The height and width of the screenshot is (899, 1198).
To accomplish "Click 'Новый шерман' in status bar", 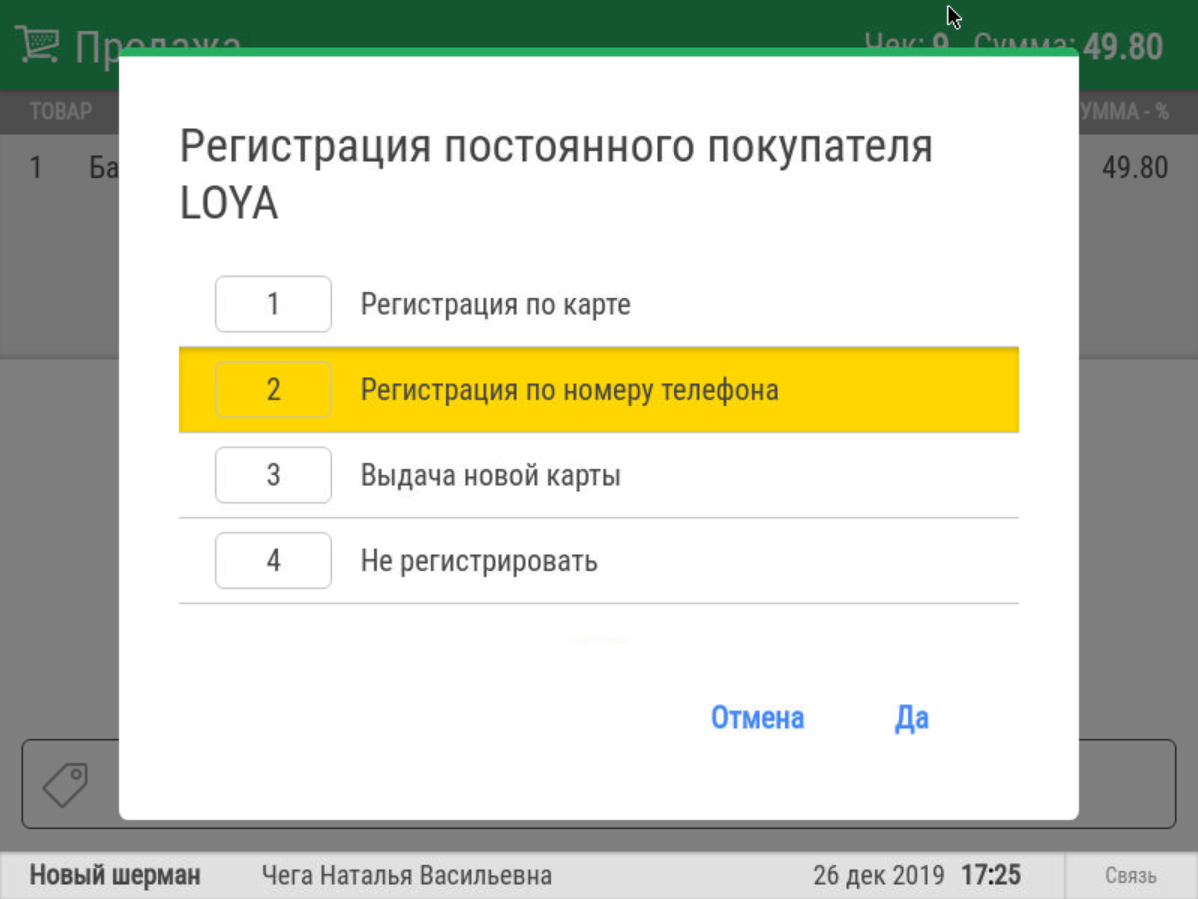I will tap(115, 875).
